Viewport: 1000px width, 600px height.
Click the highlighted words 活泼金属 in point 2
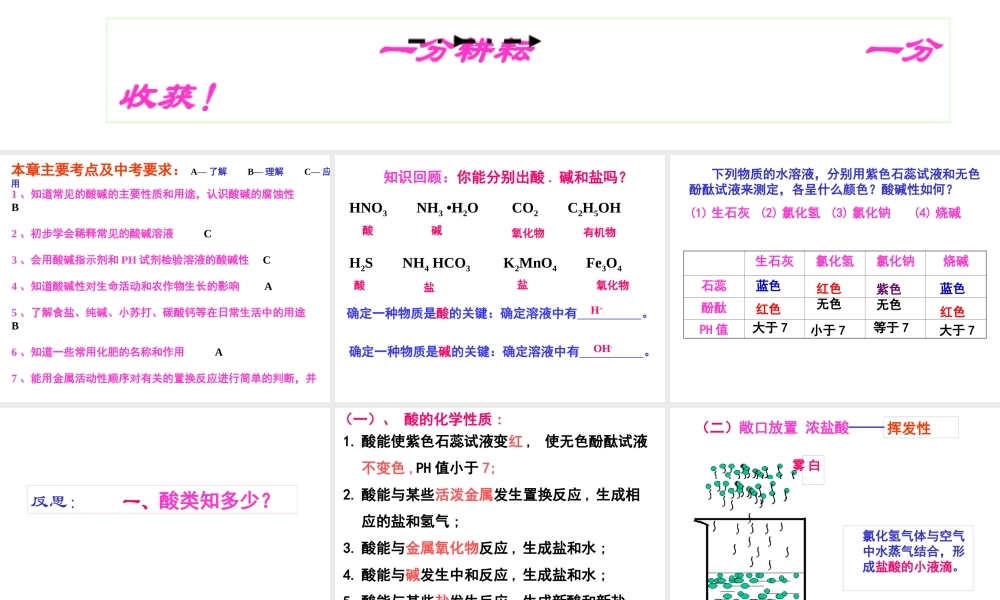[x=464, y=495]
